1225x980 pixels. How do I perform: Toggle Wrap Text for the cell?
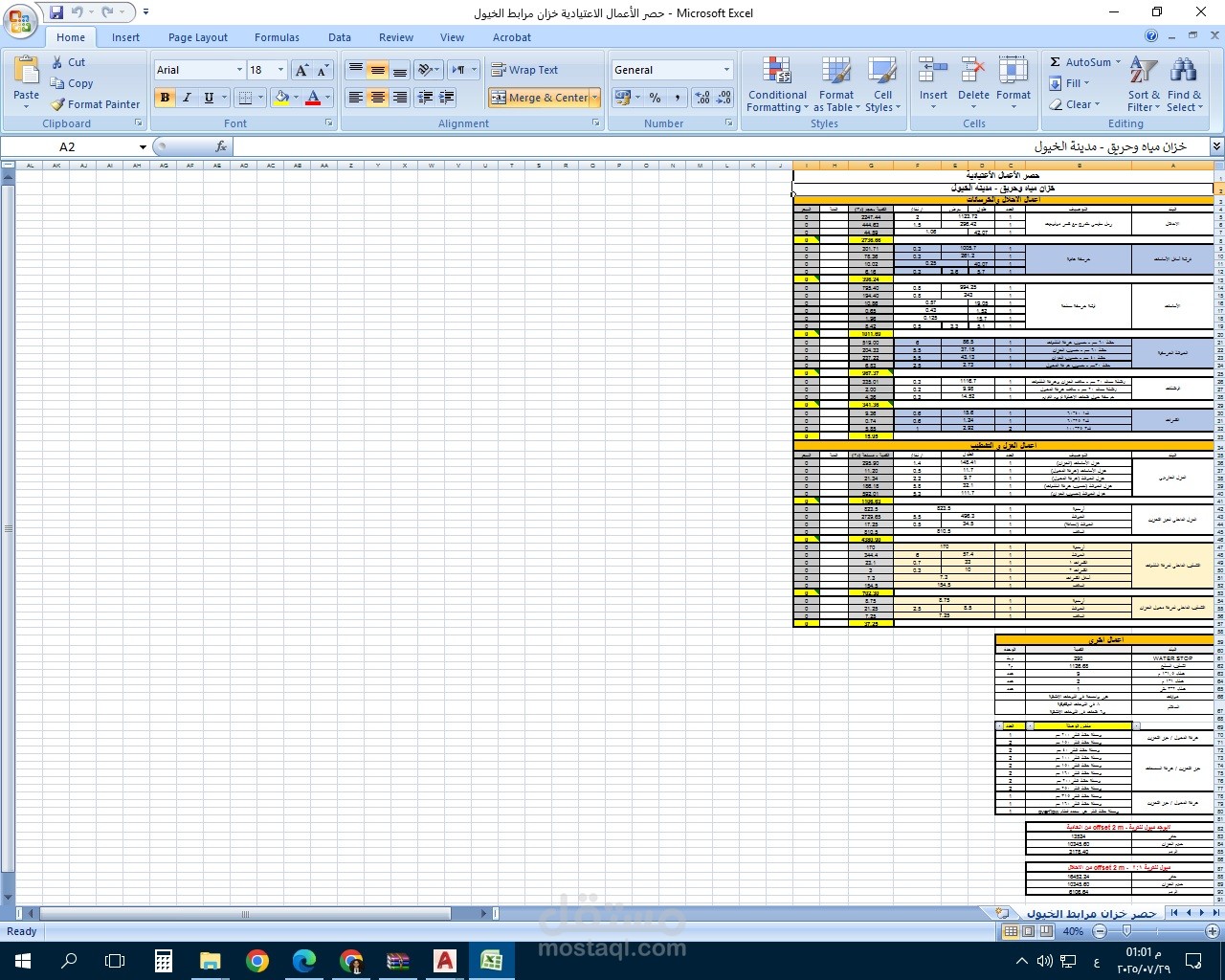(524, 70)
